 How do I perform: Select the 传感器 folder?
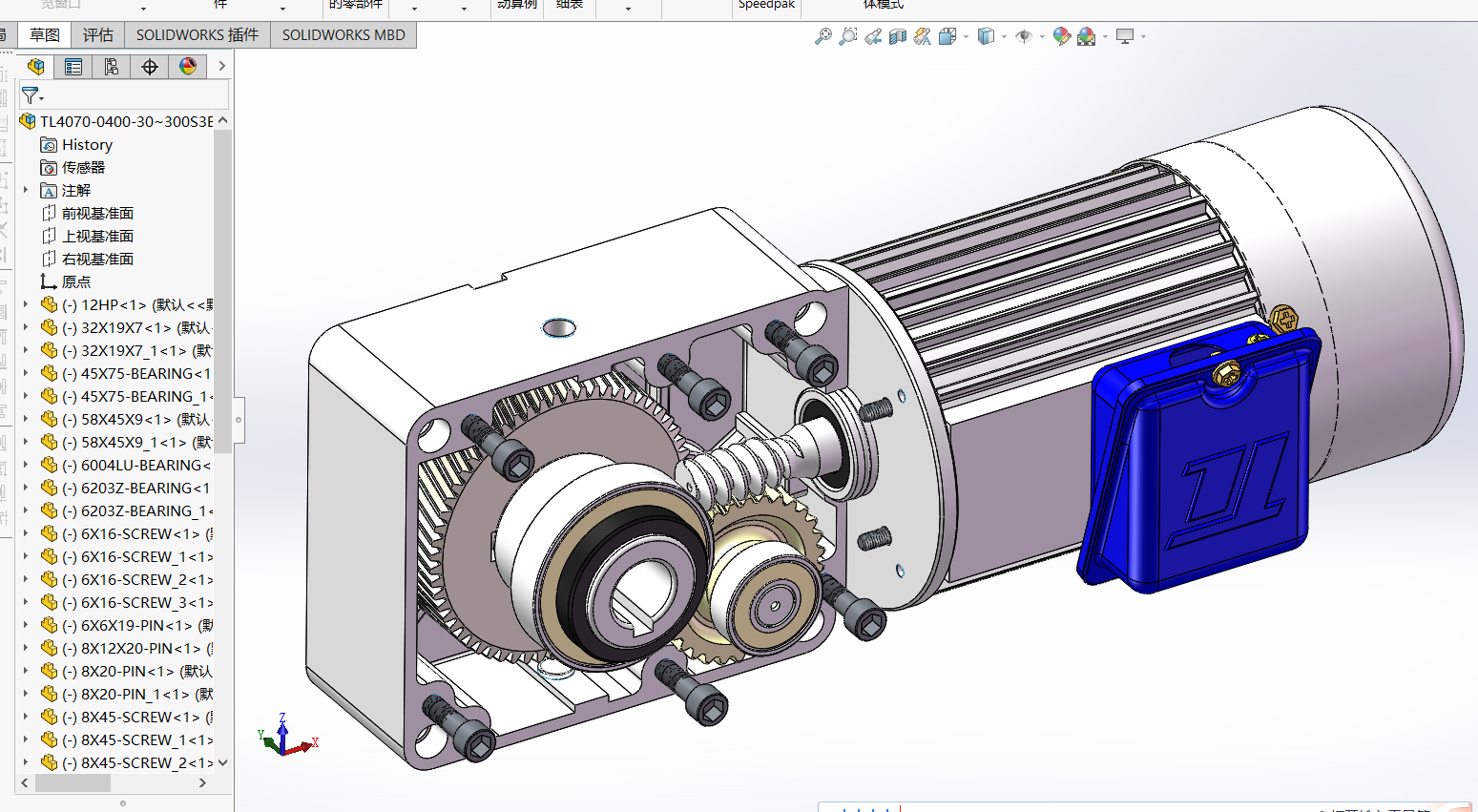pyautogui.click(x=73, y=167)
